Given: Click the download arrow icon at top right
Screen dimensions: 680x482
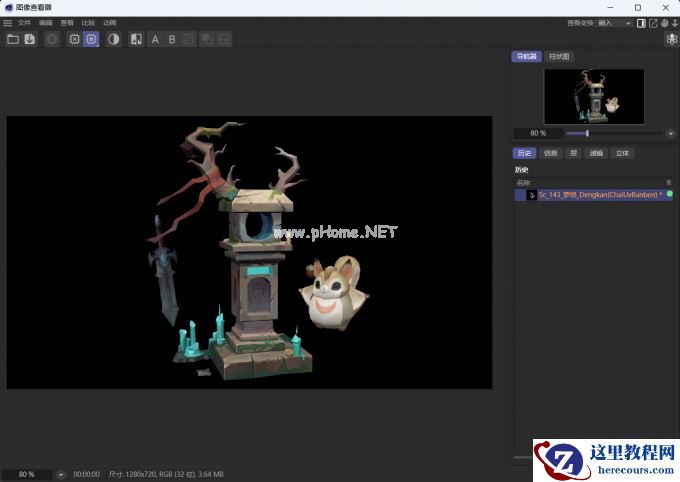Looking at the screenshot, I should click(675, 23).
